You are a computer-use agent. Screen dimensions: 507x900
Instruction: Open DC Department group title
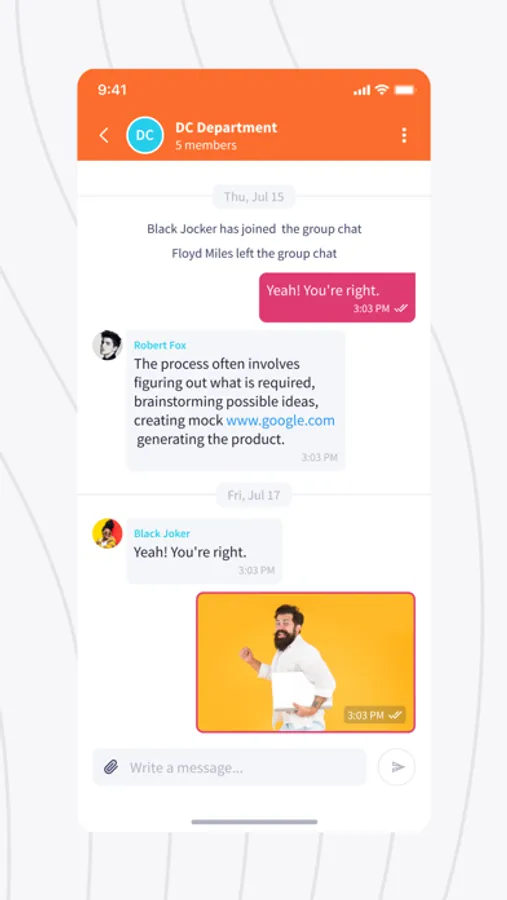pos(226,127)
